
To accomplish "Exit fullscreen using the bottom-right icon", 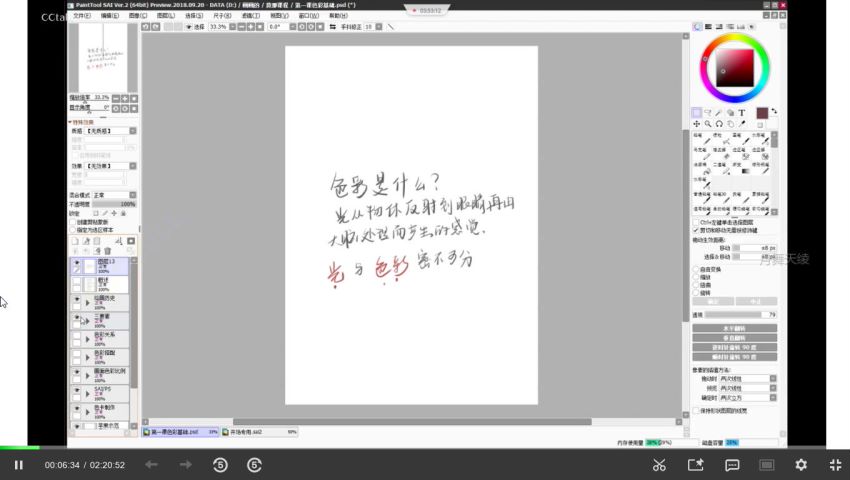I will point(835,465).
